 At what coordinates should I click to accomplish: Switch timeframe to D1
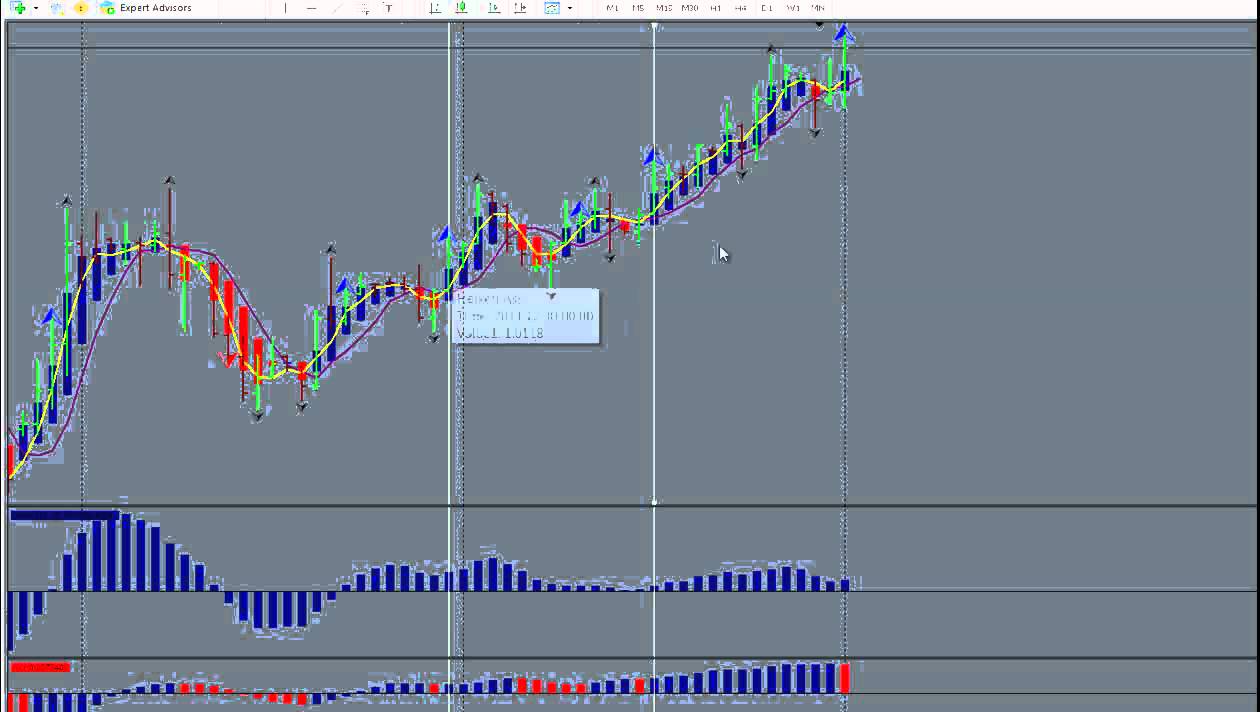(767, 8)
